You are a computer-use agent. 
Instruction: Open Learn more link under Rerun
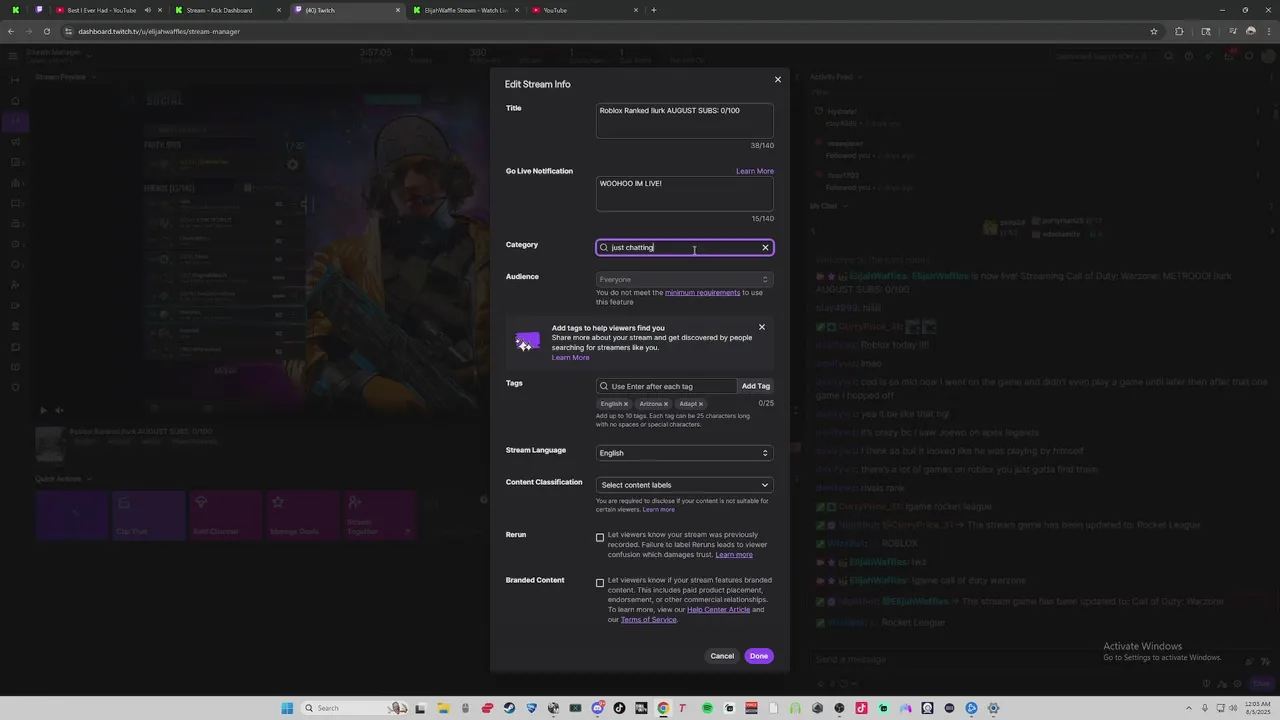734,555
